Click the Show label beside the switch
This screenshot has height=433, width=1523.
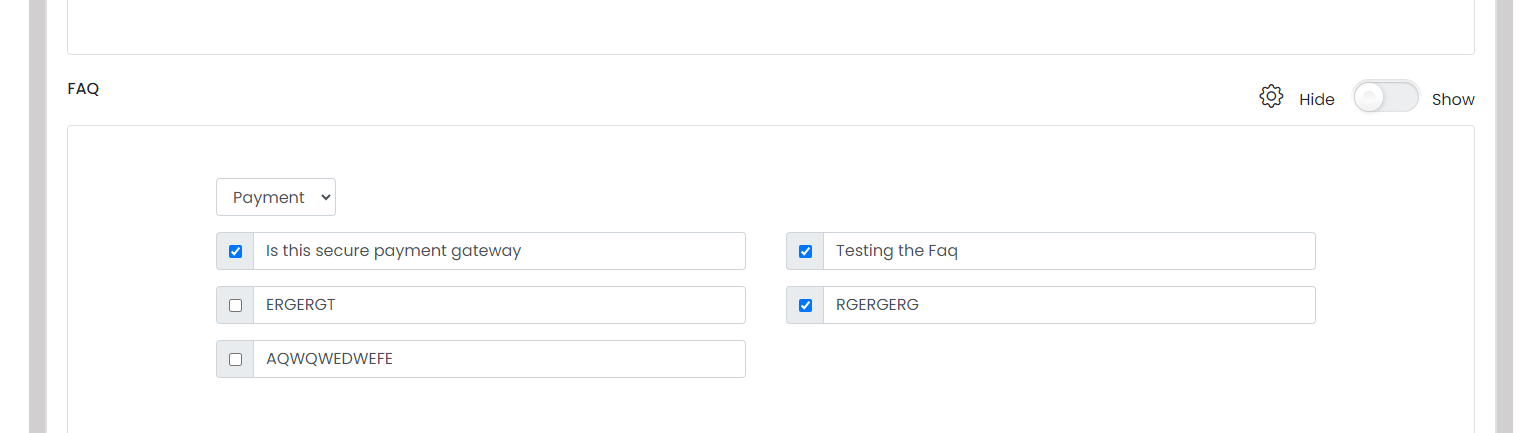1453,99
